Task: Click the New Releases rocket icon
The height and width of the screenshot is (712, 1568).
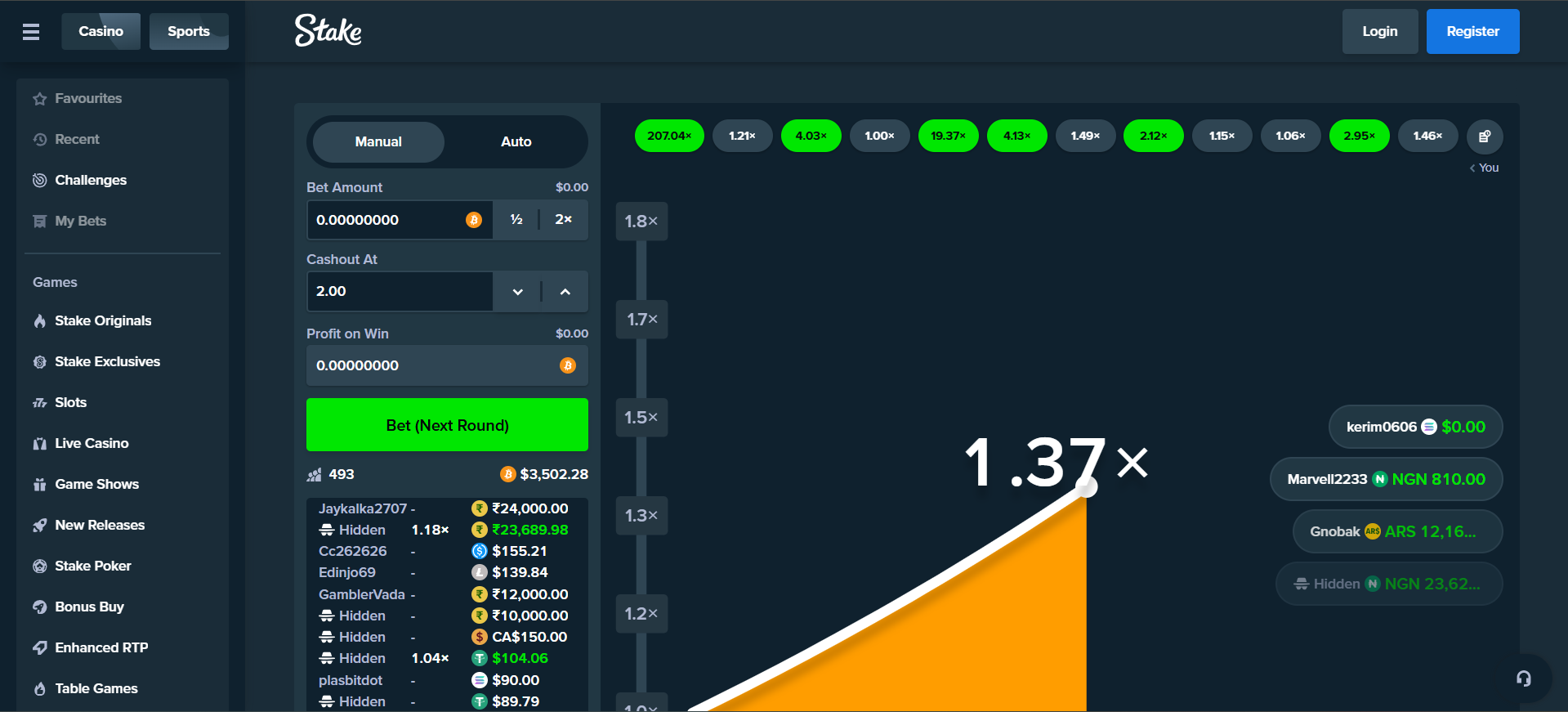Action: [x=39, y=525]
